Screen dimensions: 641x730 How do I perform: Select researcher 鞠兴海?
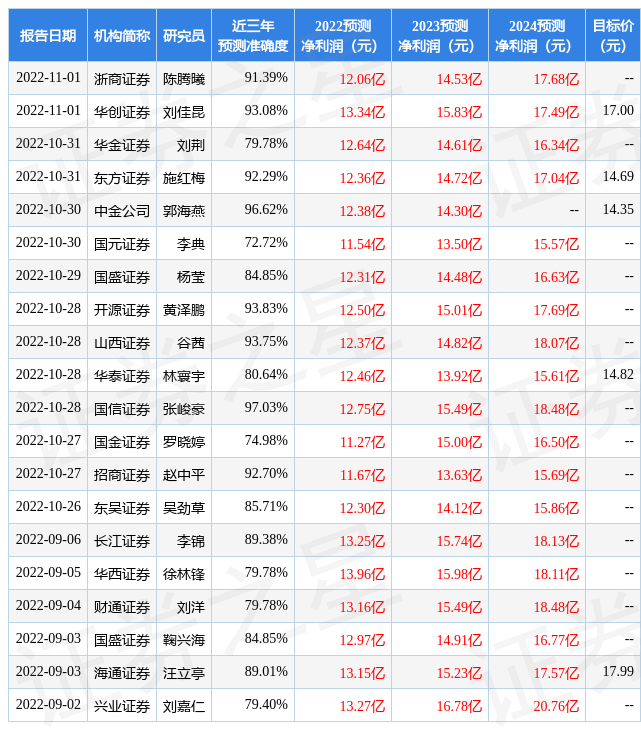pos(184,641)
